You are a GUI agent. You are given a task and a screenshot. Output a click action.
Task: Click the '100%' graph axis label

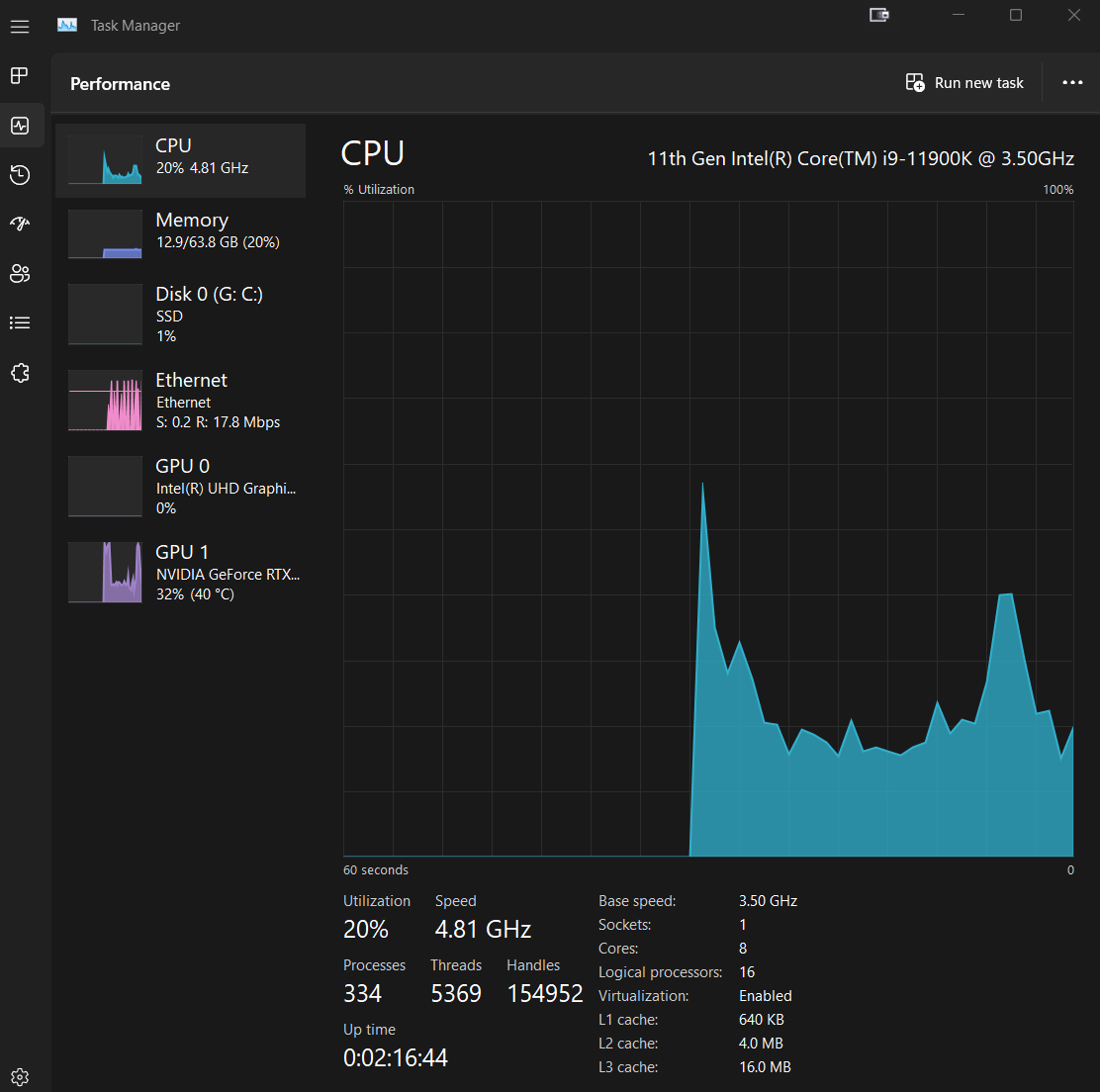click(1057, 189)
